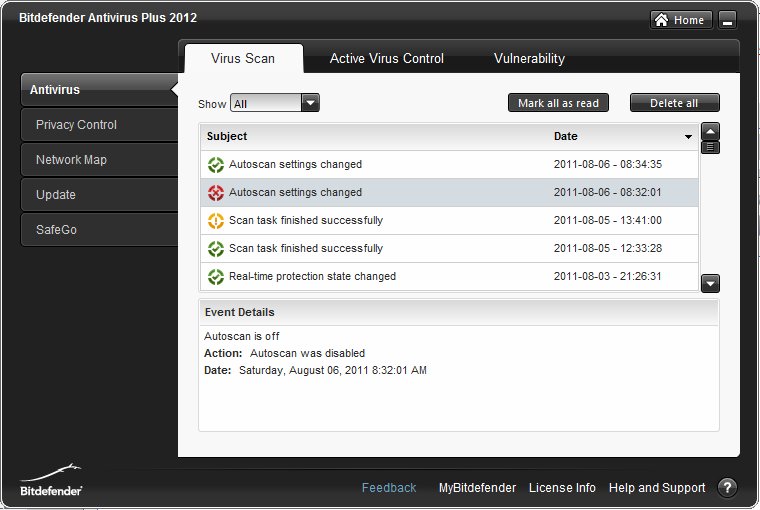Click the event list scroll up arrow
Image resolution: width=760 pixels, height=510 pixels.
711,131
